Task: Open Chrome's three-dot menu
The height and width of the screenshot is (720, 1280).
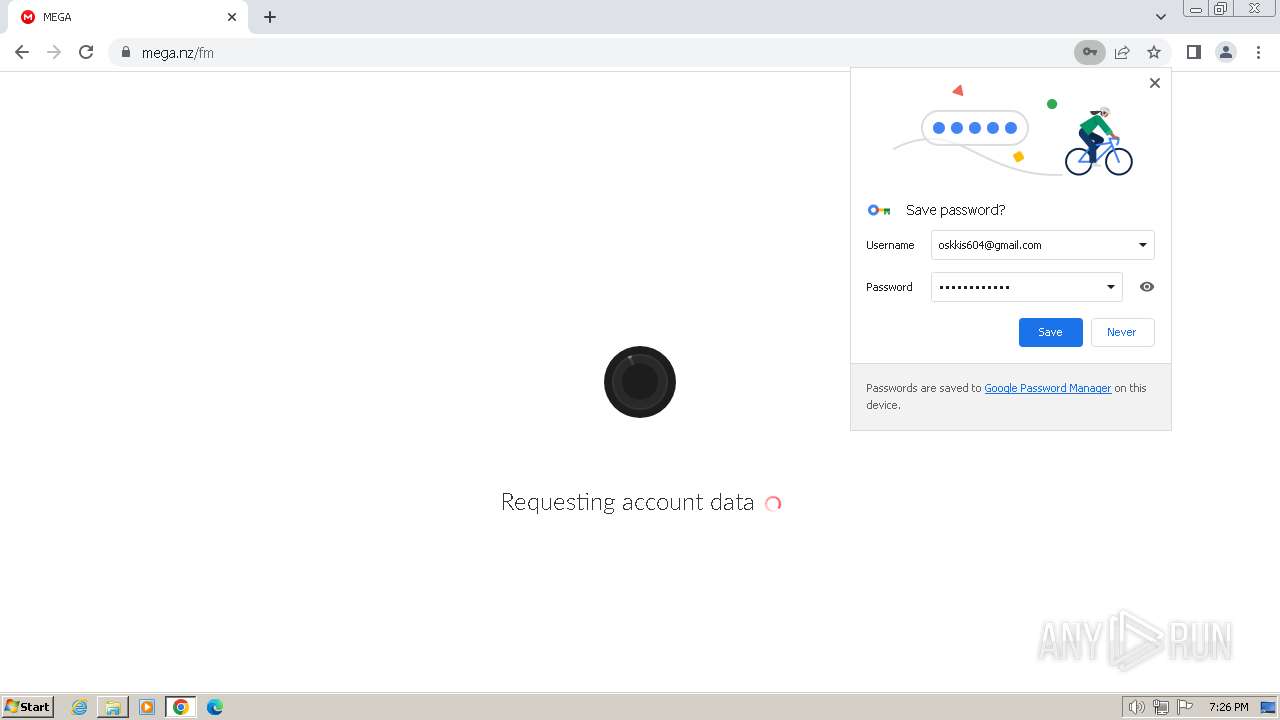Action: coord(1259,52)
